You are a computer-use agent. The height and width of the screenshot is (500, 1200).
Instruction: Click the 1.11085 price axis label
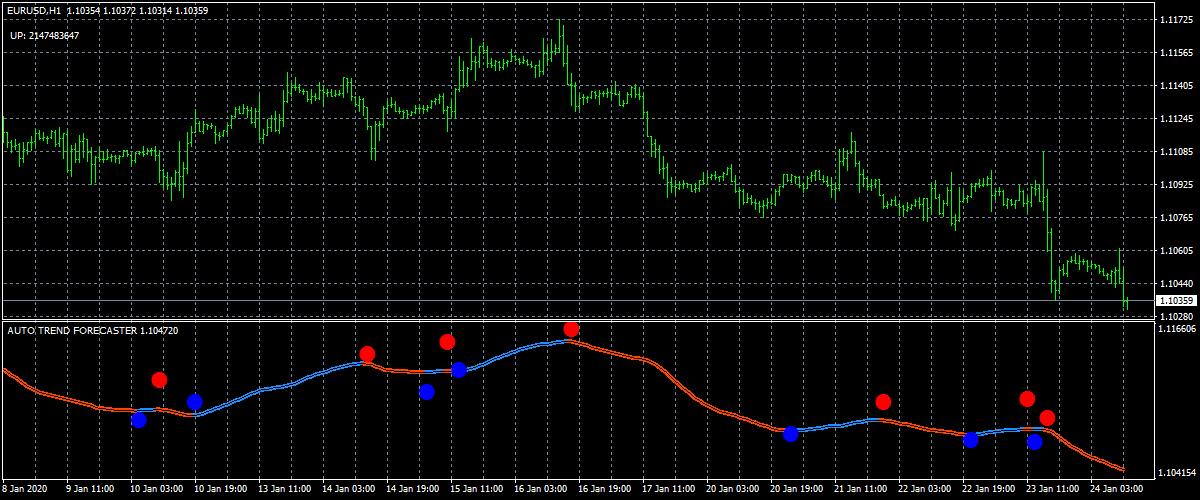[x=1175, y=152]
